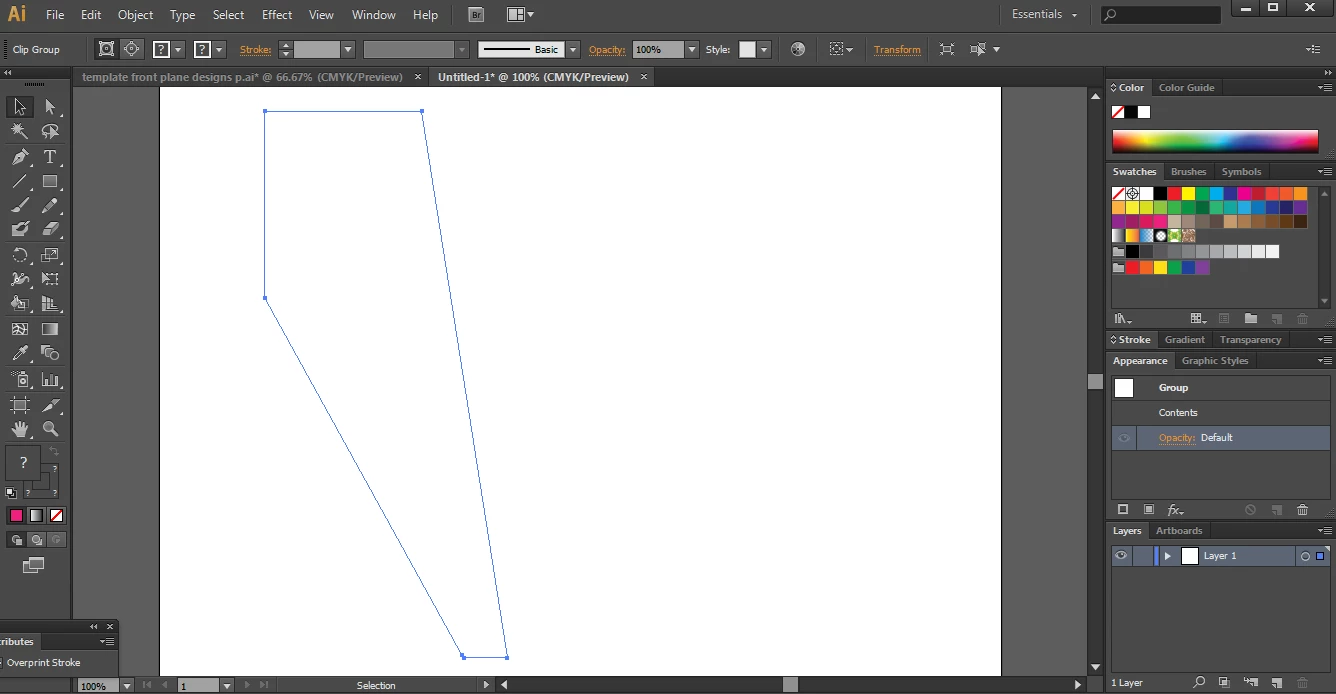Viewport: 1336px width, 694px height.
Task: Select the Eraser tool
Action: pos(50,230)
